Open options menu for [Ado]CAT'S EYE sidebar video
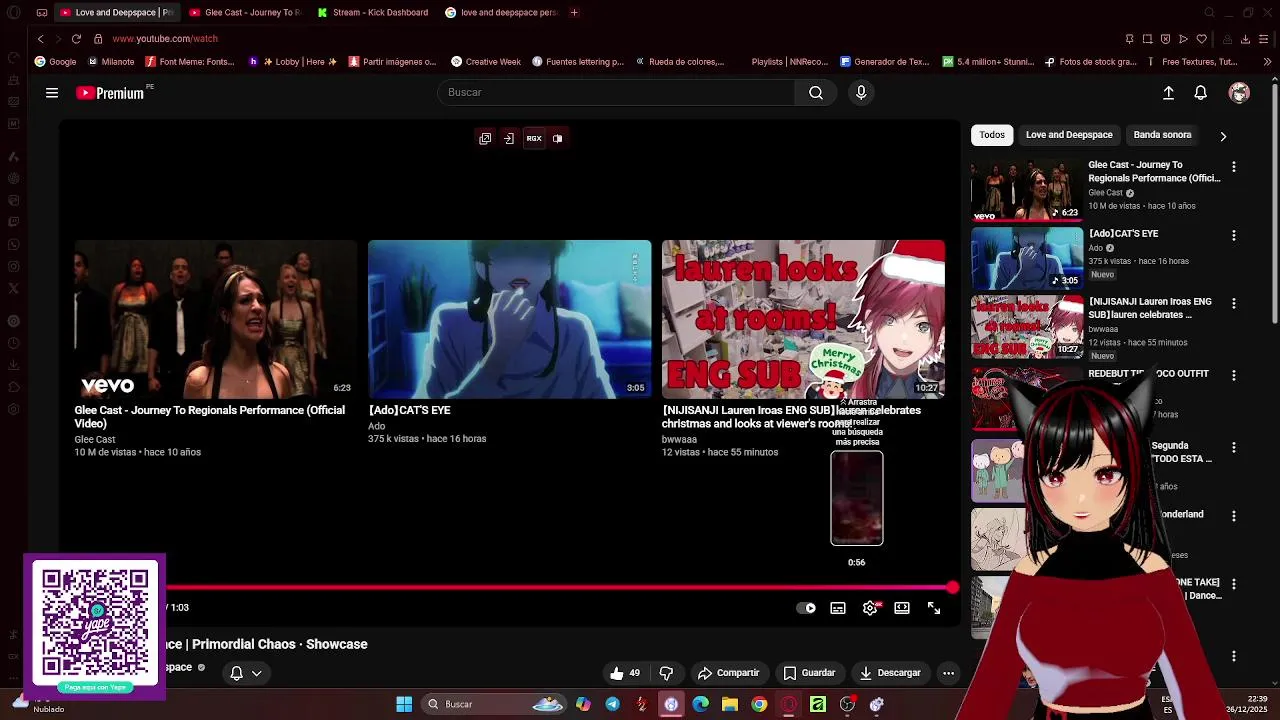 click(1234, 235)
